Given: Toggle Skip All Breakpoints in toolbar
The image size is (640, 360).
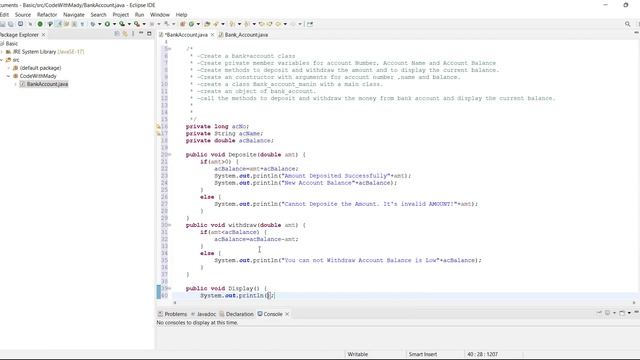Looking at the screenshot, I should (x=30, y=24).
